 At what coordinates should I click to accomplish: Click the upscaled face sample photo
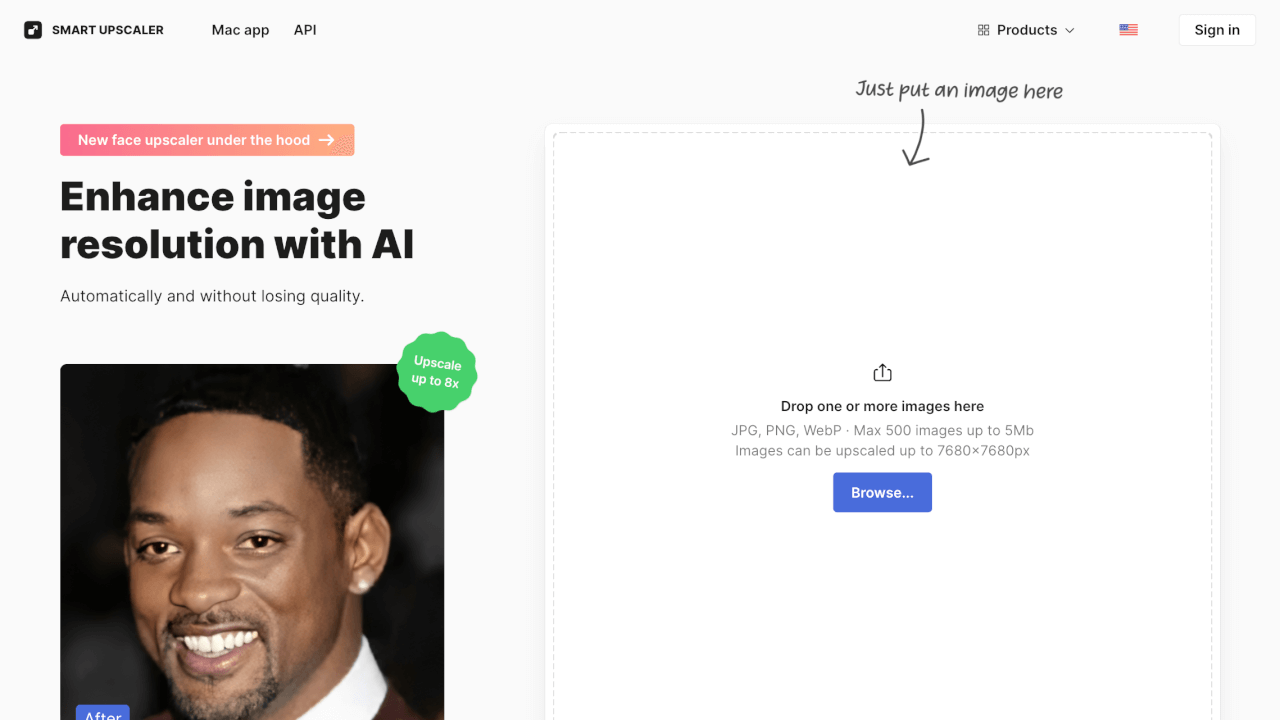point(252,541)
